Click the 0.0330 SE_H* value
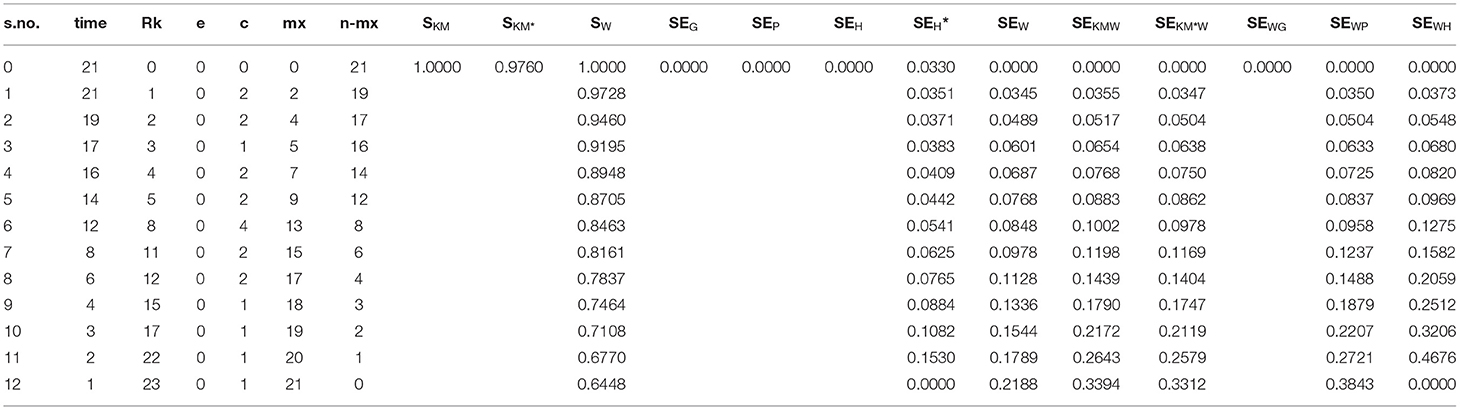This screenshot has height=410, width=1460. 931,68
